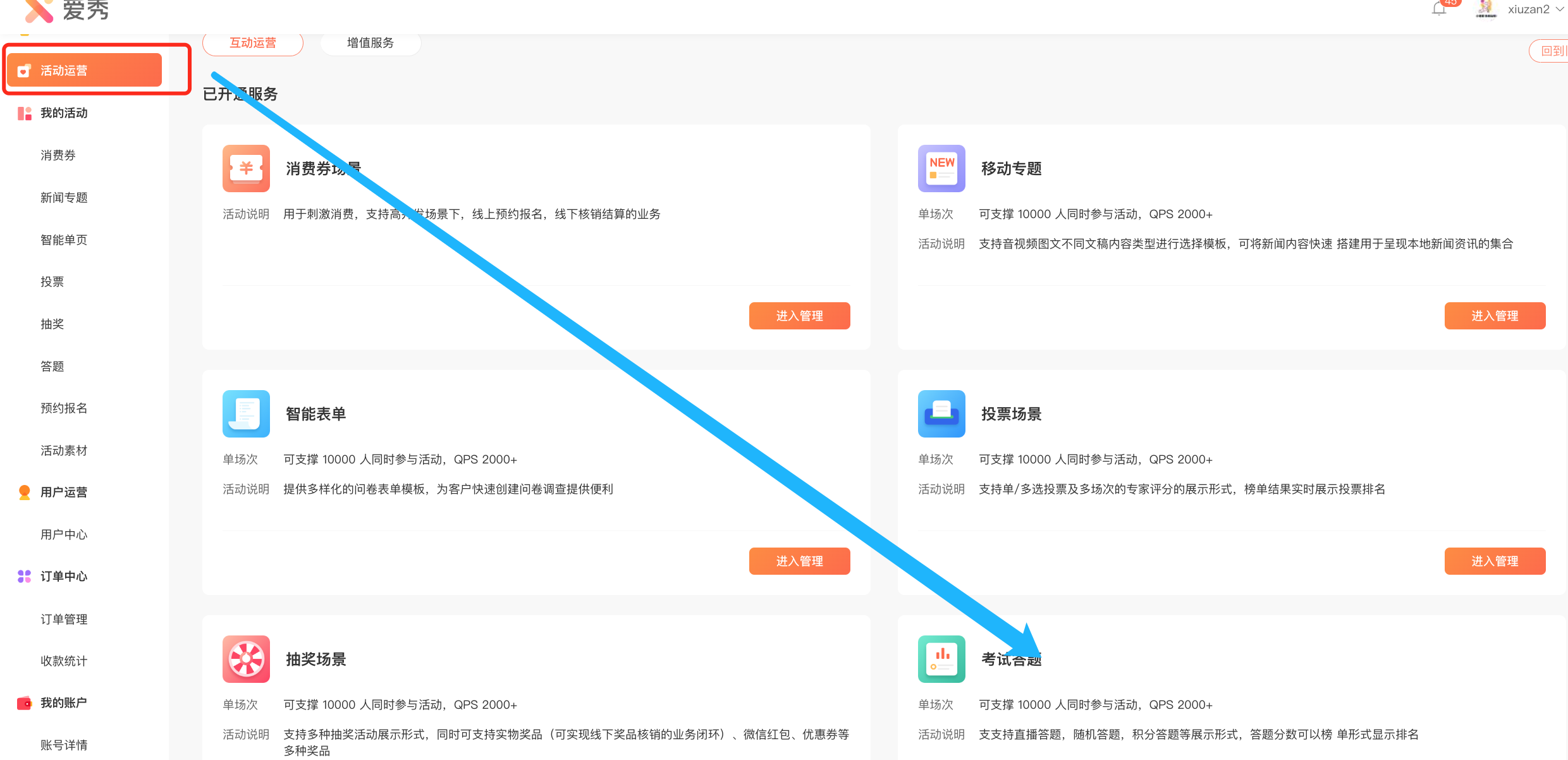Click the 消费券场景 coupon icon
Image resolution: width=1568 pixels, height=760 pixels.
[x=246, y=168]
